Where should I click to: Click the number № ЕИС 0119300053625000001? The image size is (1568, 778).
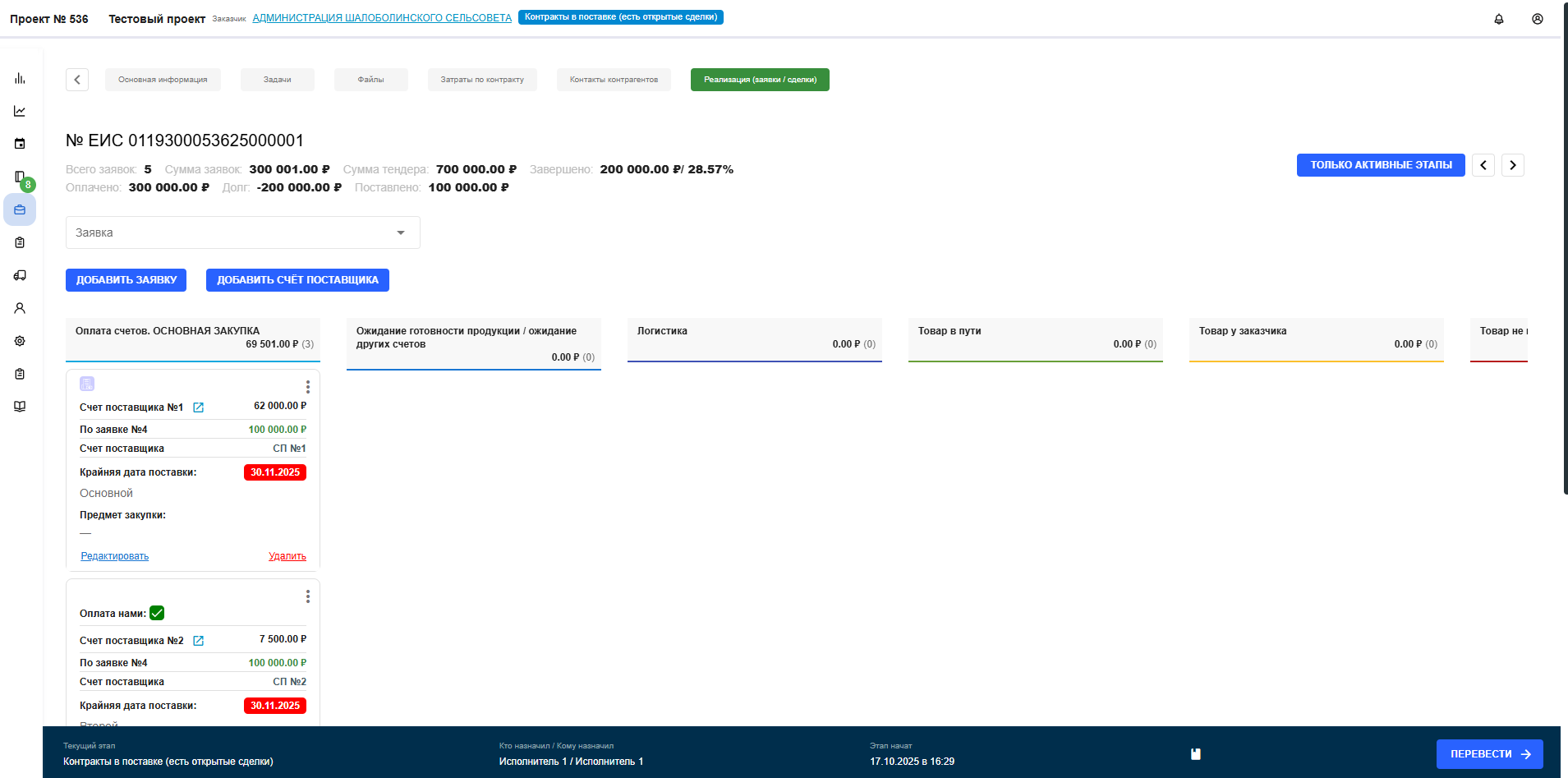[x=185, y=140]
